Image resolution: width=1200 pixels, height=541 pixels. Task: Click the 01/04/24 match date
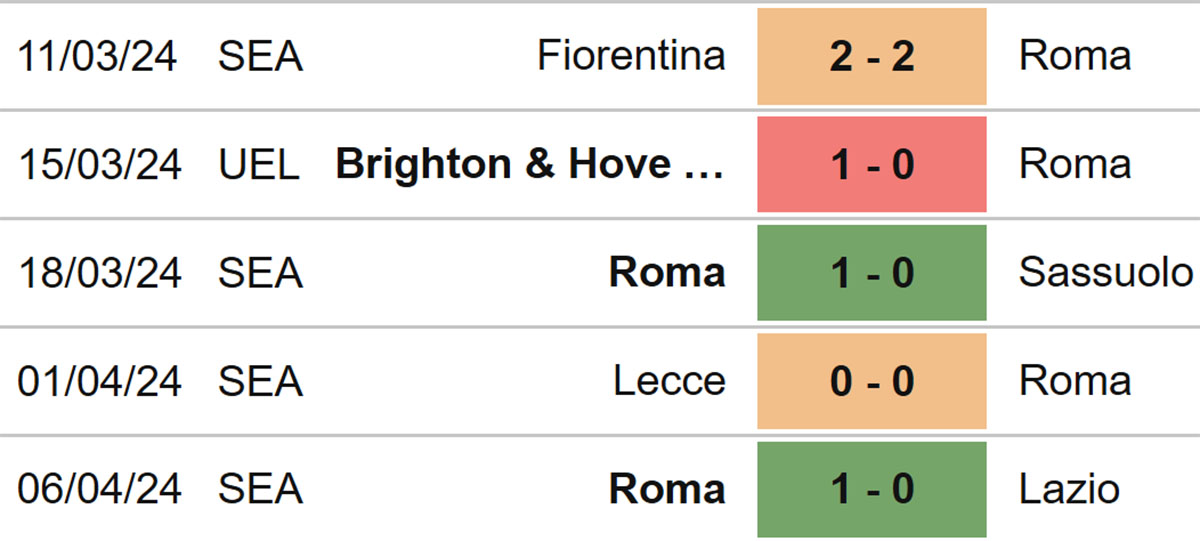pos(98,381)
